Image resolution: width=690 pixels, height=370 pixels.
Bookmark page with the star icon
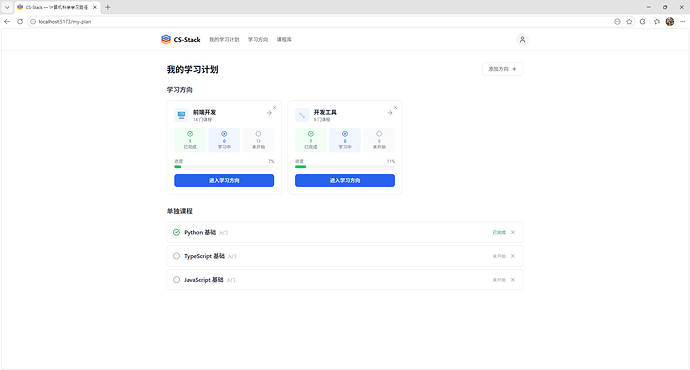coord(629,22)
